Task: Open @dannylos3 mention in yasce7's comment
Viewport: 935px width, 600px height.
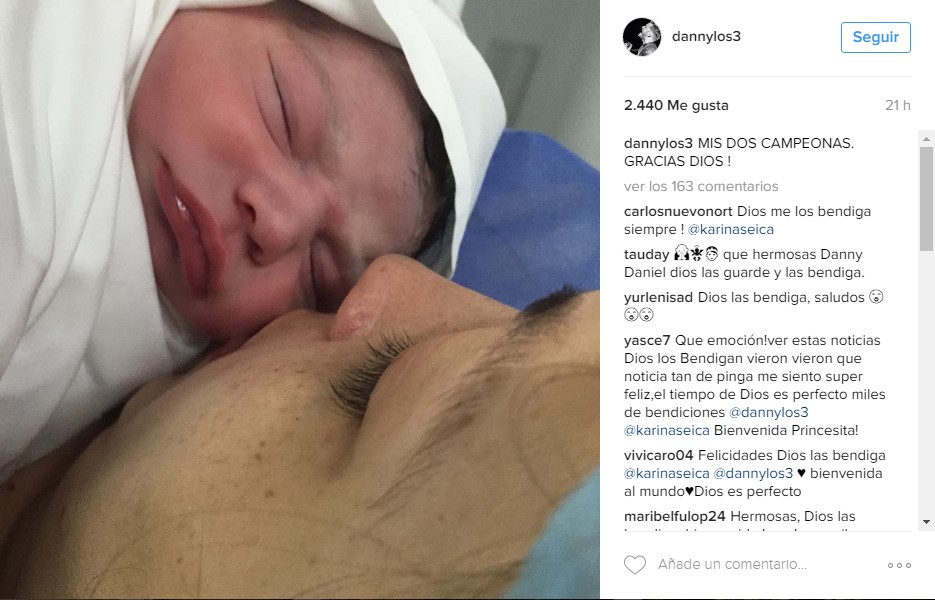Action: click(x=769, y=412)
